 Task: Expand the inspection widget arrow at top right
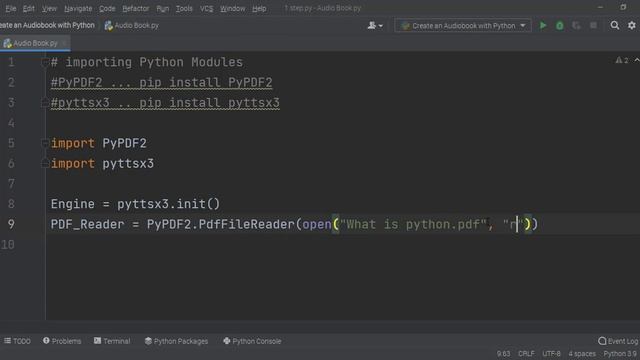pos(636,60)
